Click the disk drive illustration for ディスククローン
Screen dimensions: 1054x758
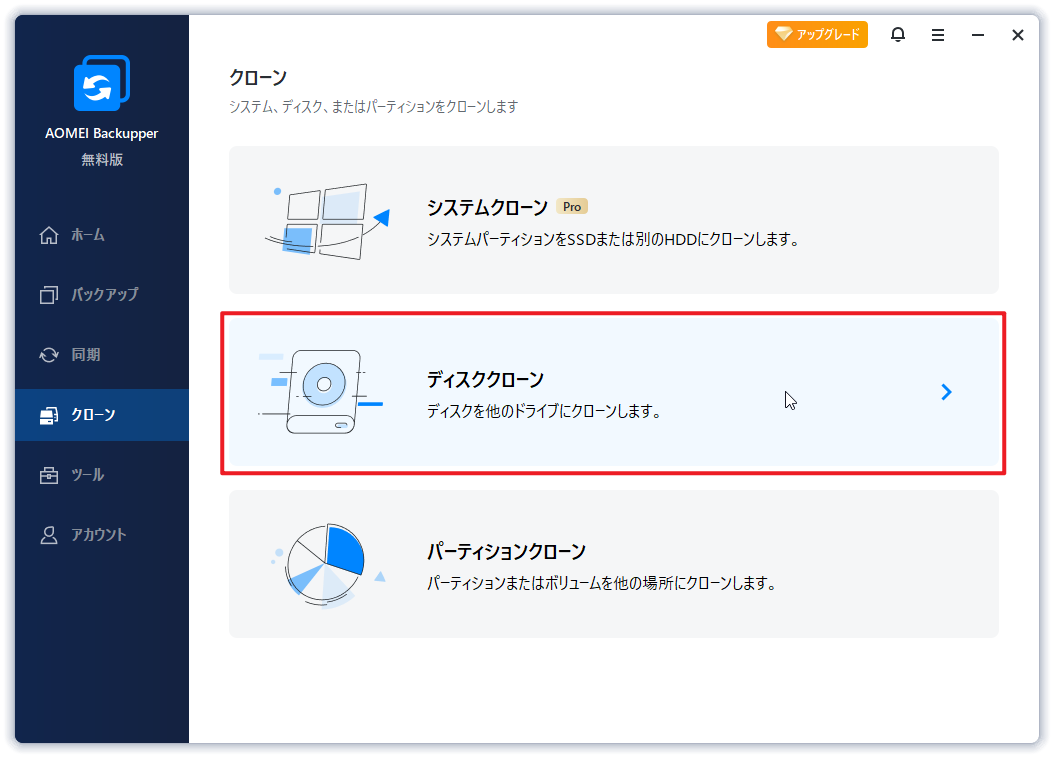(322, 390)
